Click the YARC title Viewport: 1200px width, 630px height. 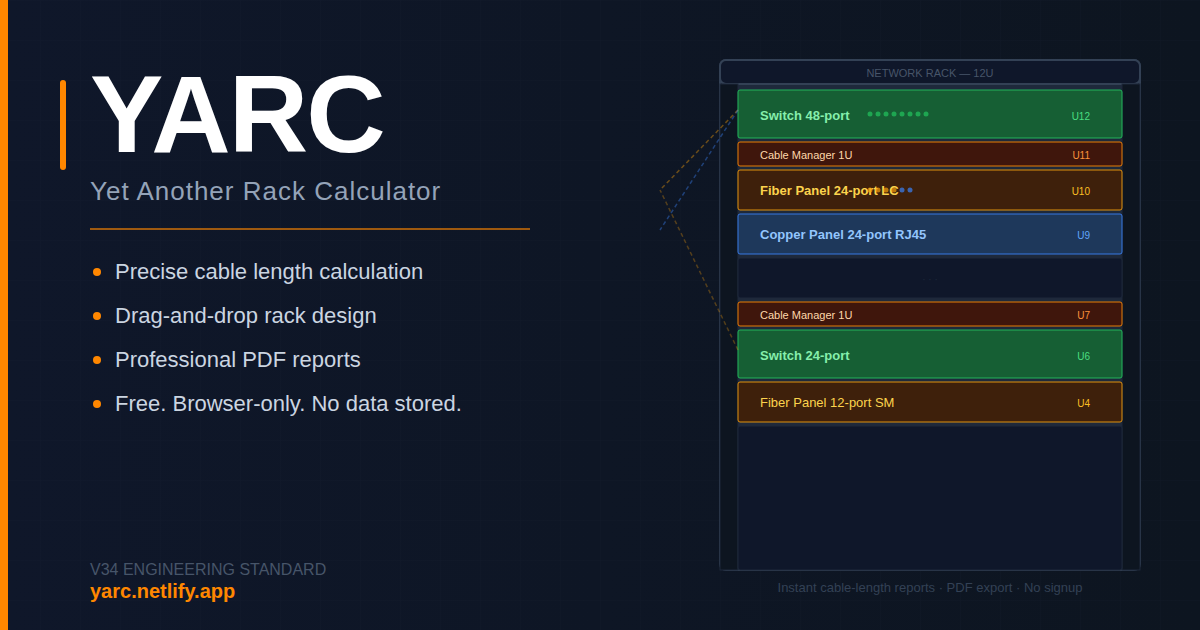[x=238, y=114]
